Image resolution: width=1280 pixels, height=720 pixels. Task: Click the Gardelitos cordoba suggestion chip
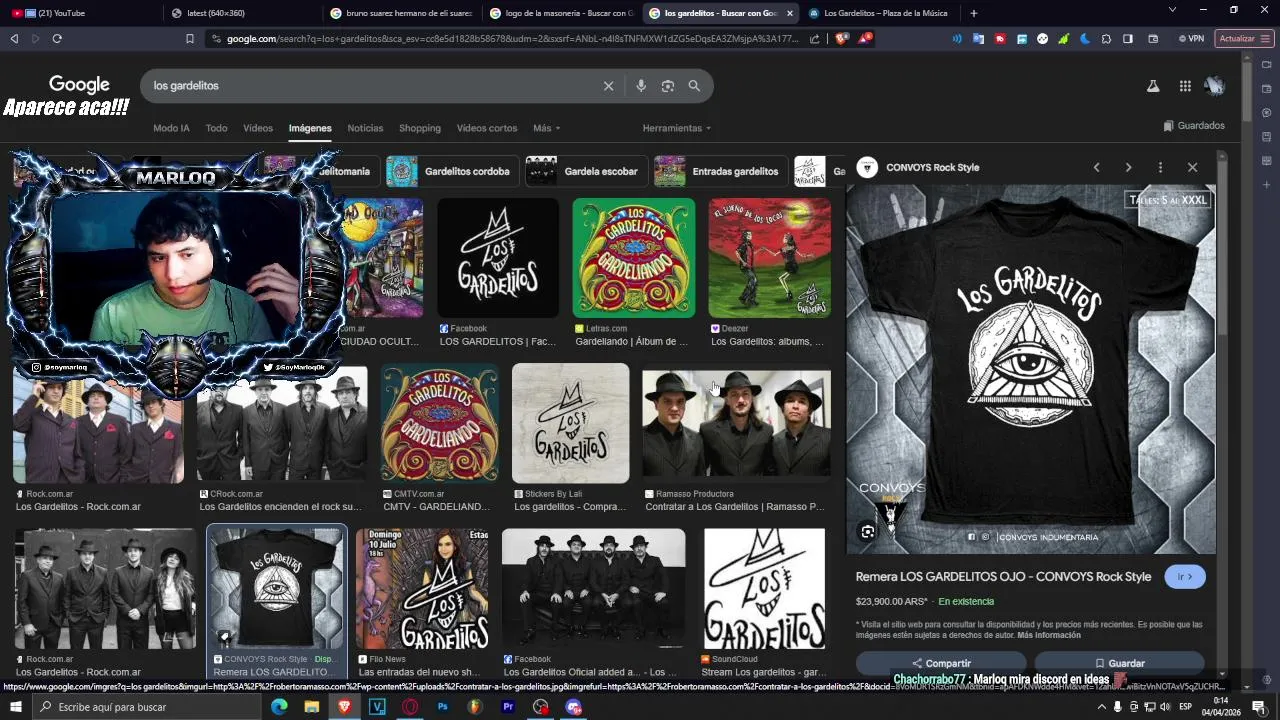[x=452, y=171]
